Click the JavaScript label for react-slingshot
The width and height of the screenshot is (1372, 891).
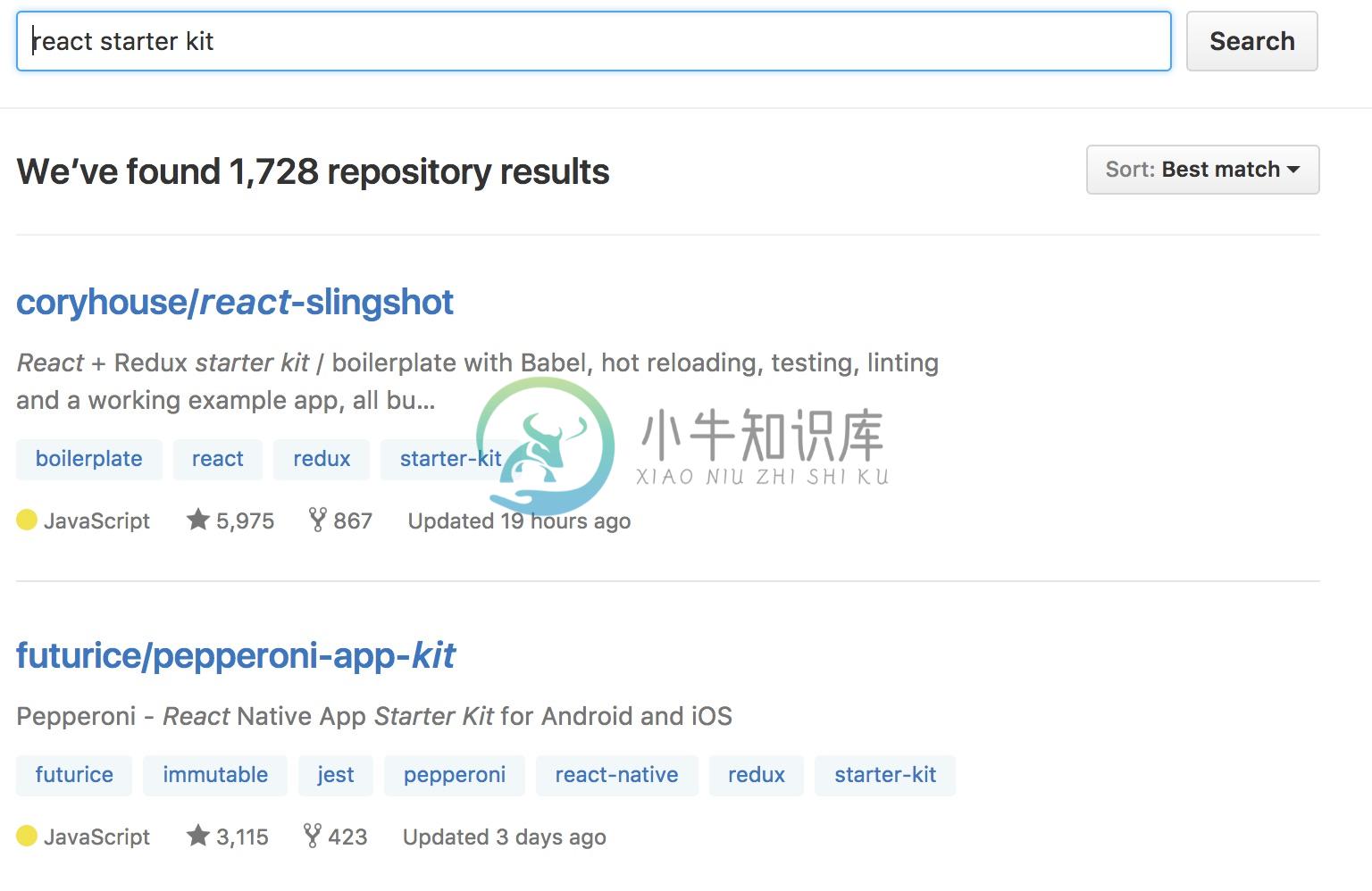pos(96,521)
